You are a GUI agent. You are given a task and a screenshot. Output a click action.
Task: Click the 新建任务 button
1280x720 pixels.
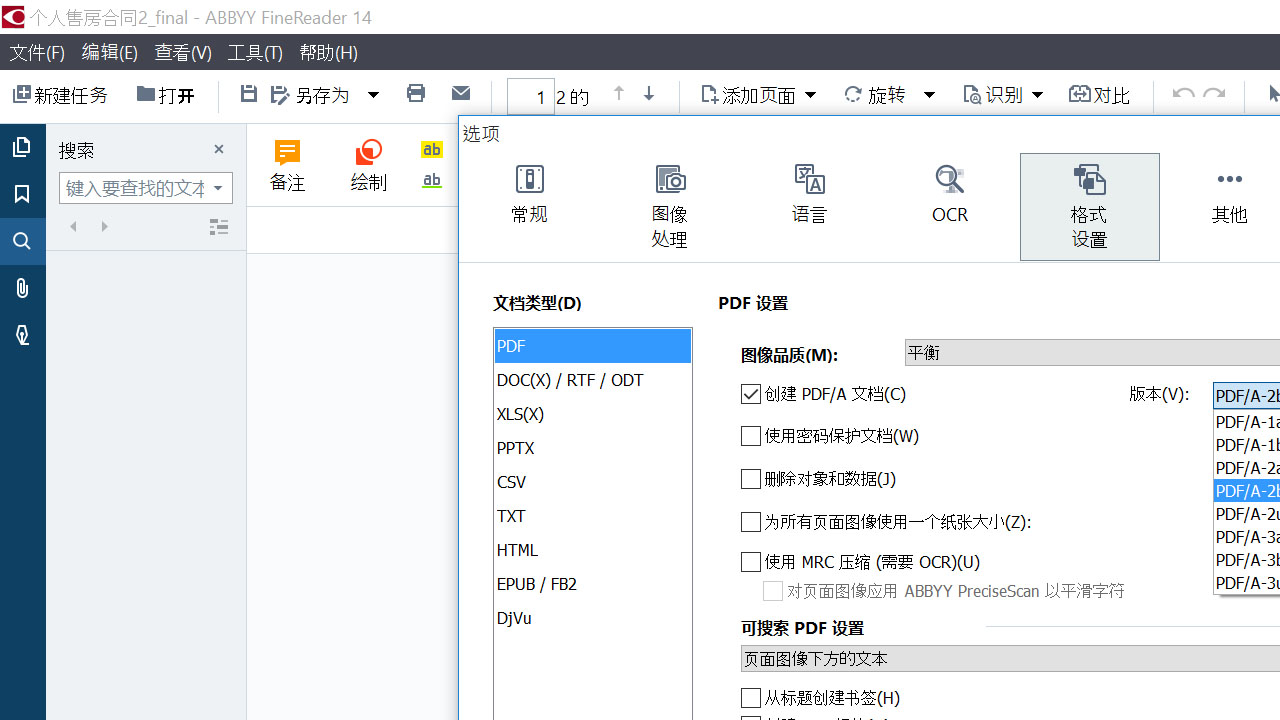[x=60, y=95]
